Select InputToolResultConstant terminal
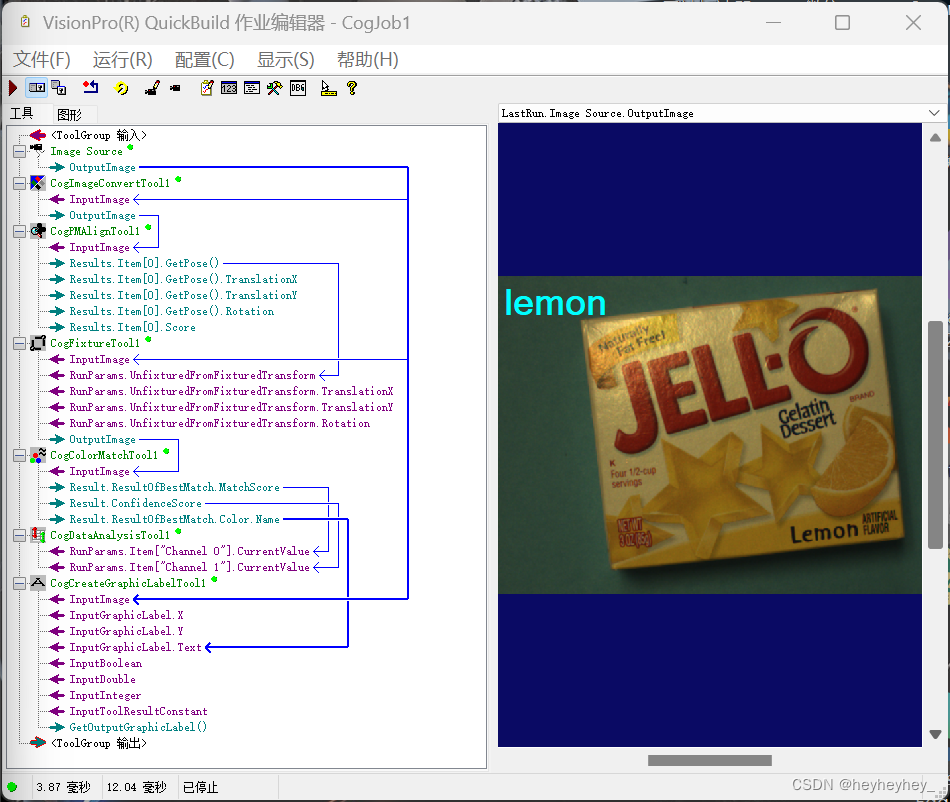Viewport: 950px width, 802px height. 138,711
